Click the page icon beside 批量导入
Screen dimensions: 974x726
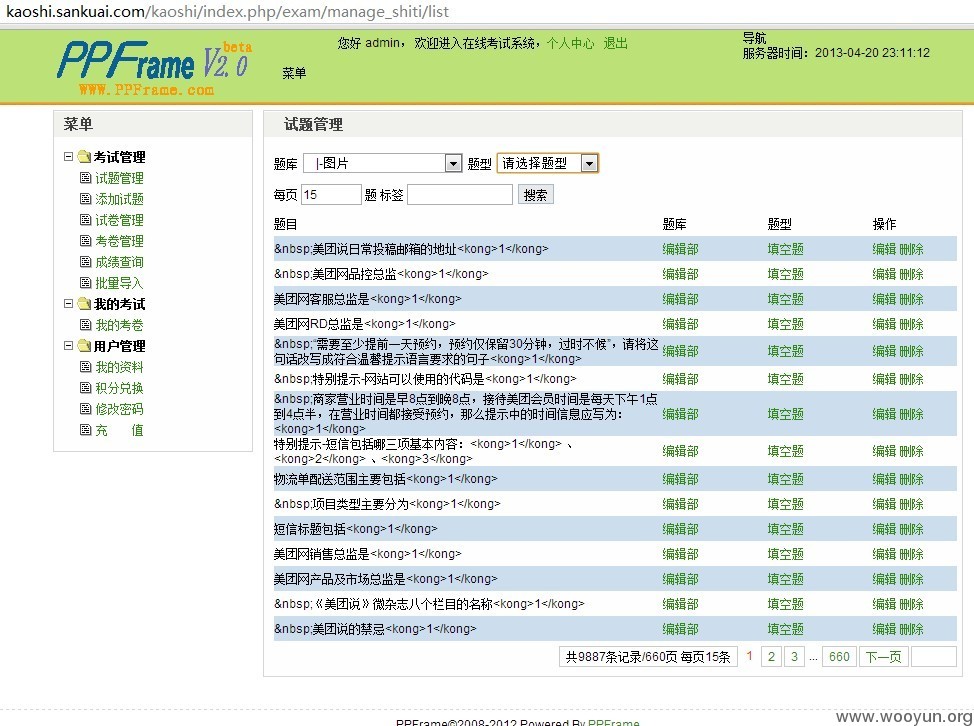coord(85,283)
